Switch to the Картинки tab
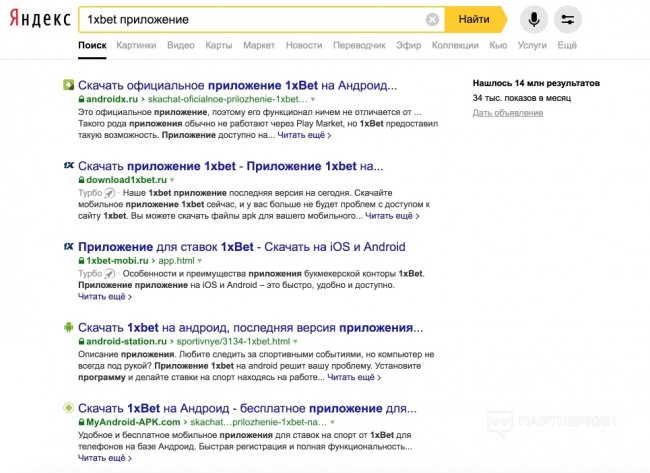 [135, 46]
